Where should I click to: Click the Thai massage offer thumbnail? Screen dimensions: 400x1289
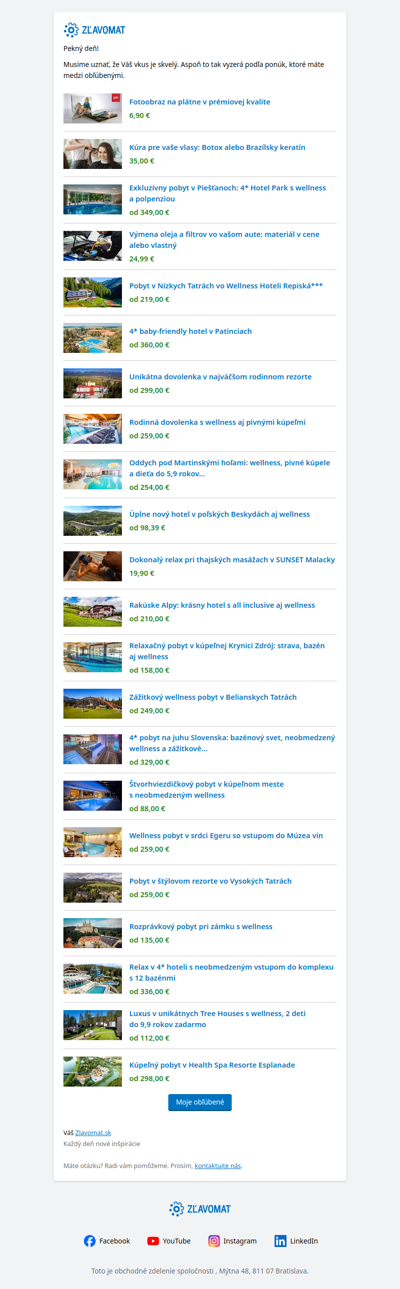coord(93,566)
